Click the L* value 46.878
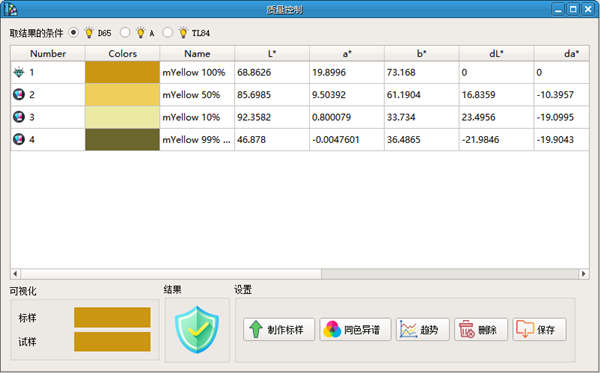This screenshot has height=373, width=600. [x=251, y=139]
